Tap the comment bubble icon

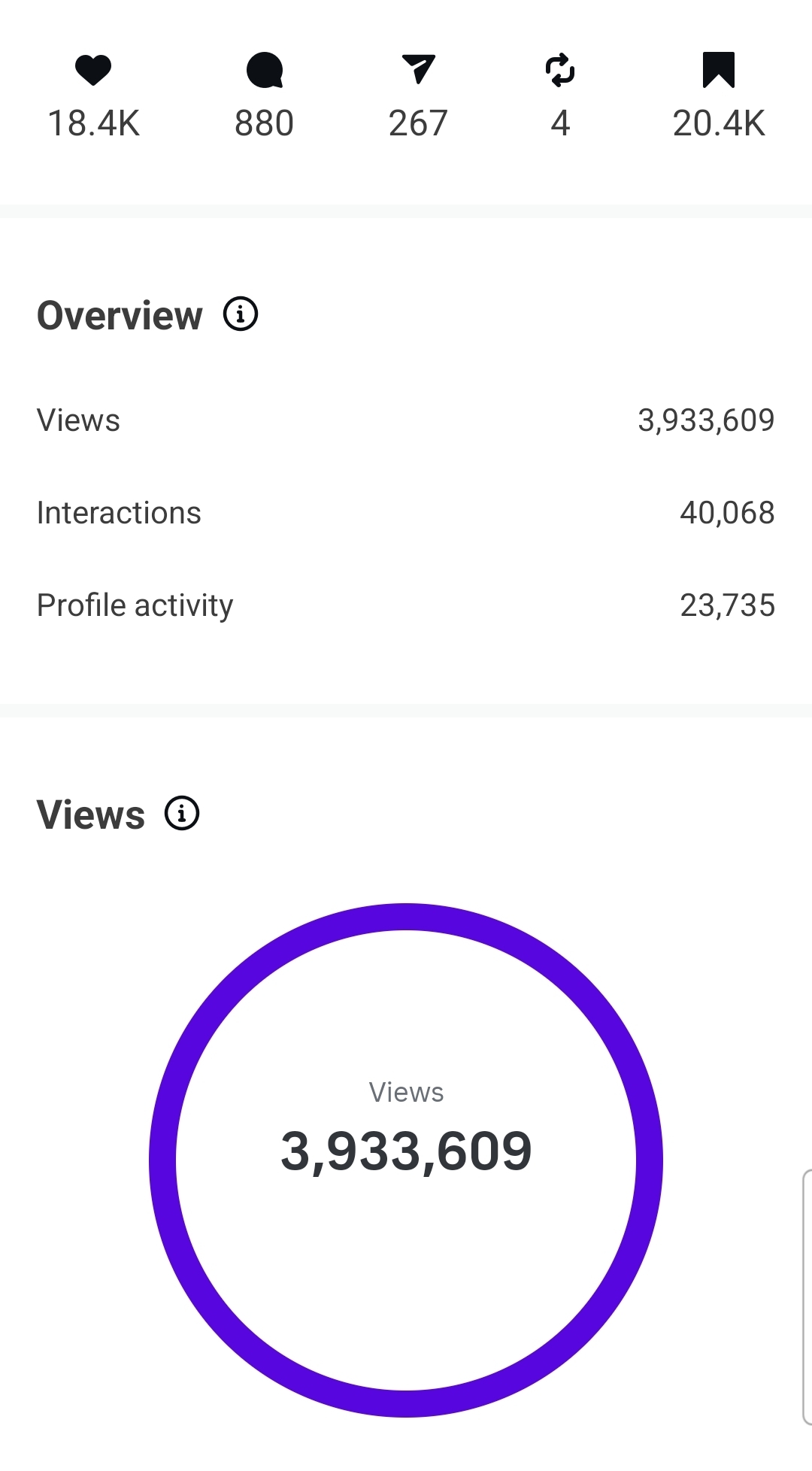tap(264, 70)
